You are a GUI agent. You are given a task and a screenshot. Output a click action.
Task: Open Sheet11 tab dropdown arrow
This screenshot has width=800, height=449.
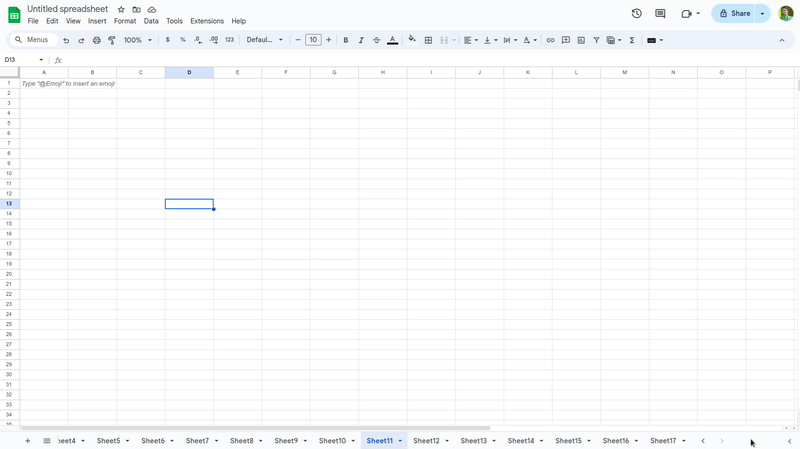point(400,441)
